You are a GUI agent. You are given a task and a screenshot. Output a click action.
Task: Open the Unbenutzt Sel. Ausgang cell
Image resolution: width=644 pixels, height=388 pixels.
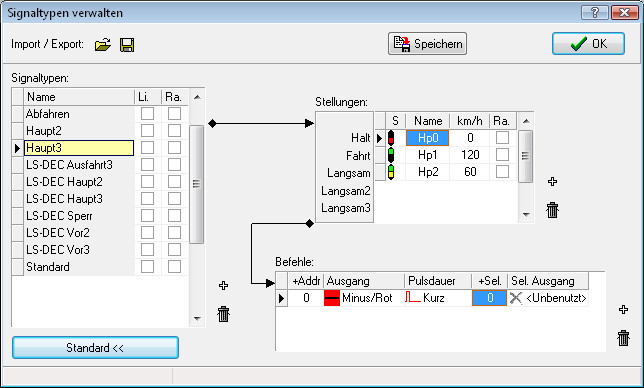pos(548,298)
